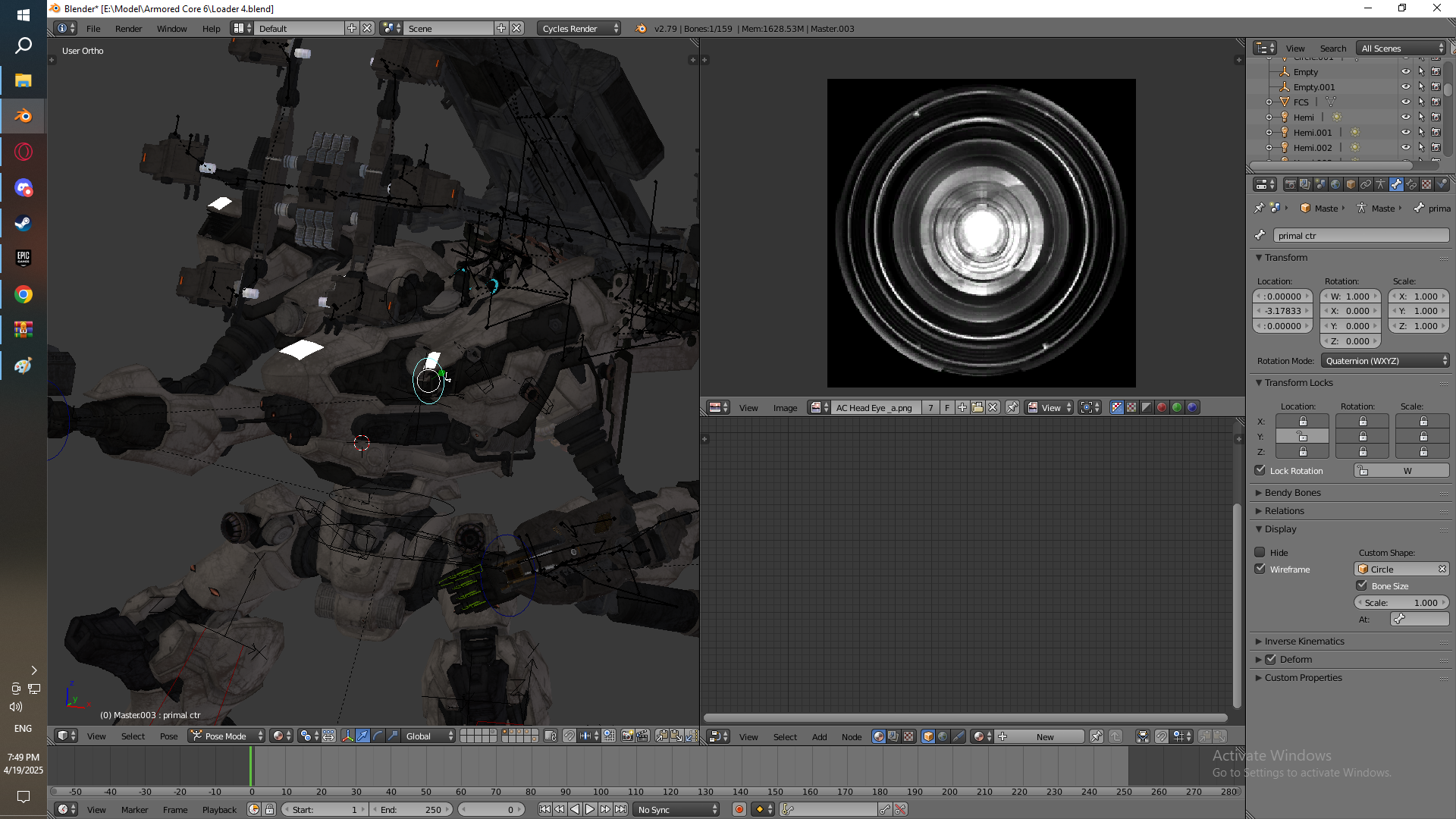Image resolution: width=1456 pixels, height=819 pixels.
Task: Click the bone name field primal ctr
Action: (1360, 235)
